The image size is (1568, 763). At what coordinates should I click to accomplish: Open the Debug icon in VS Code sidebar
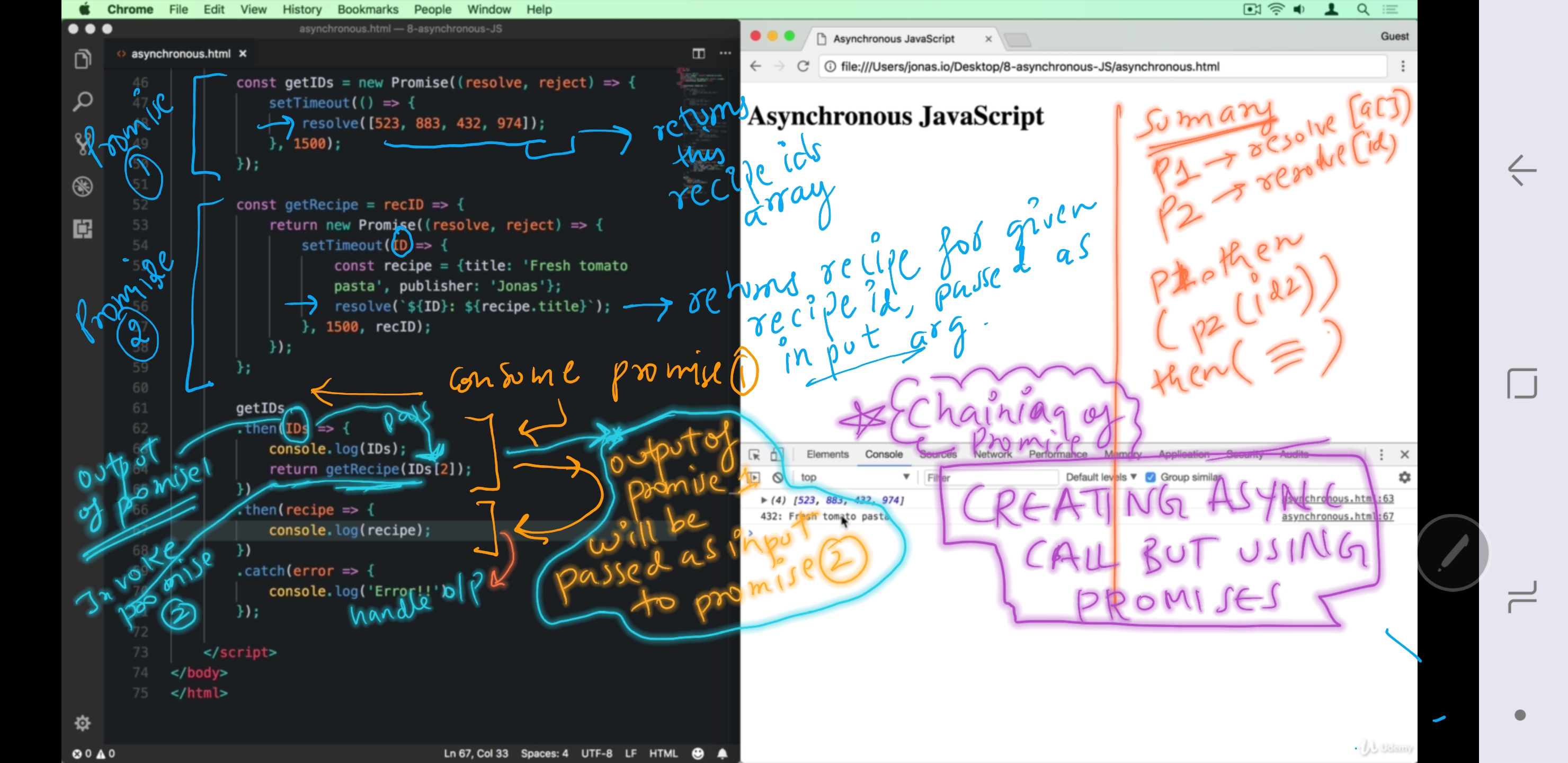(x=83, y=187)
